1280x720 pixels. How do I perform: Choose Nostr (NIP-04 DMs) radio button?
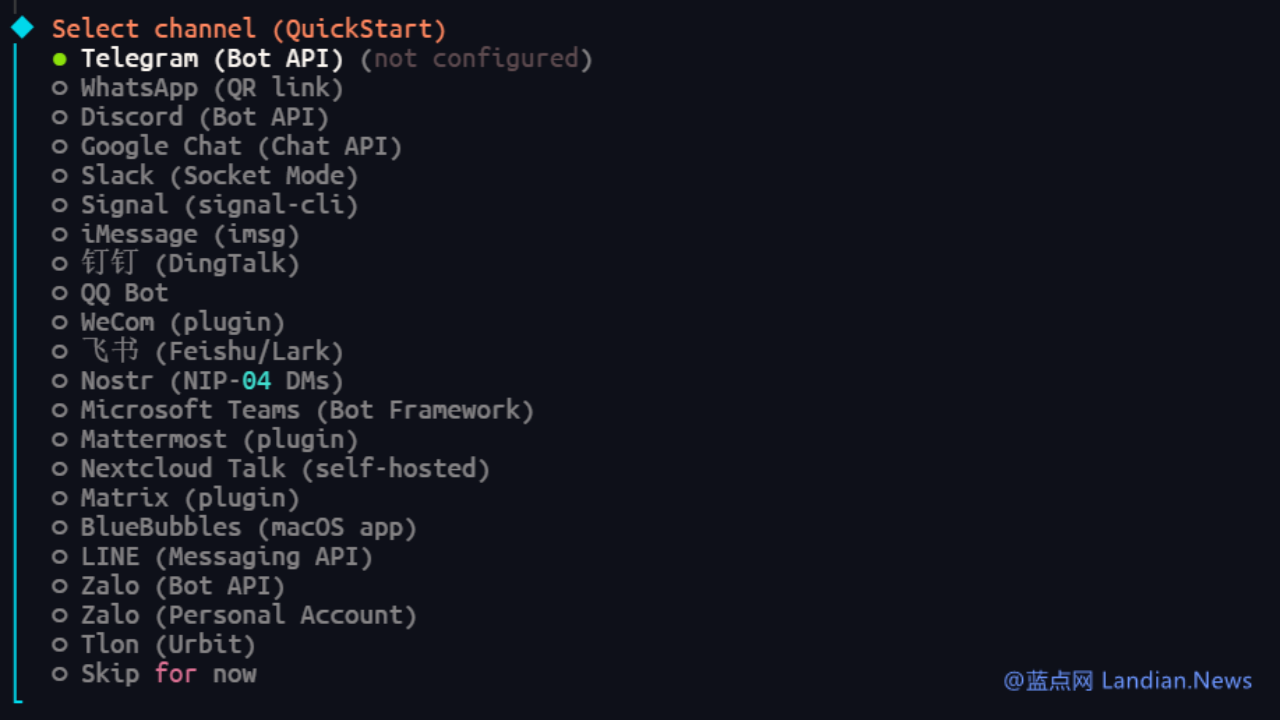point(60,381)
